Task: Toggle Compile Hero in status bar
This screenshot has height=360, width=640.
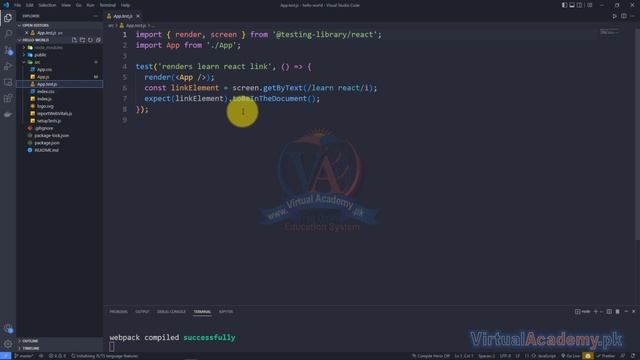Action: coord(431,356)
